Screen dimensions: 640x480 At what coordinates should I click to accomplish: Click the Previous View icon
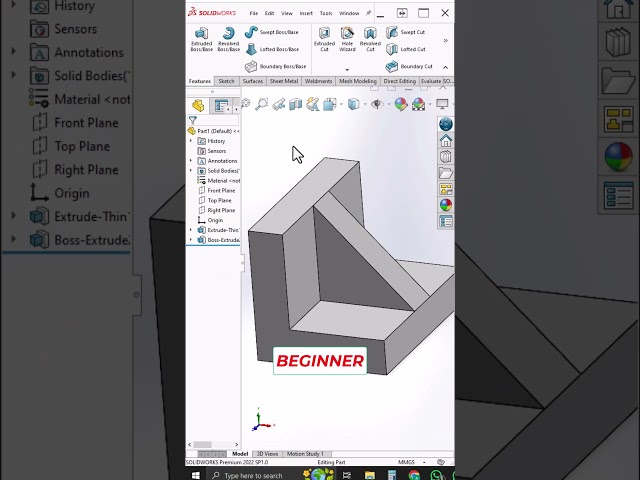click(279, 104)
